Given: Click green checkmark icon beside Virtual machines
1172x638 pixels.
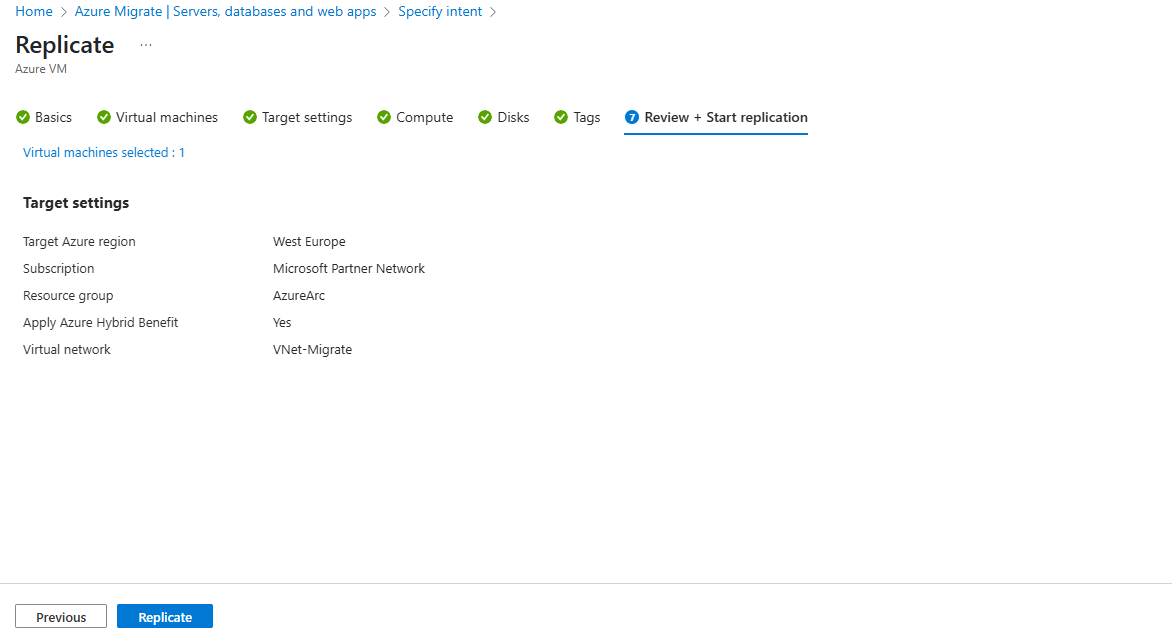Looking at the screenshot, I should click(x=104, y=117).
